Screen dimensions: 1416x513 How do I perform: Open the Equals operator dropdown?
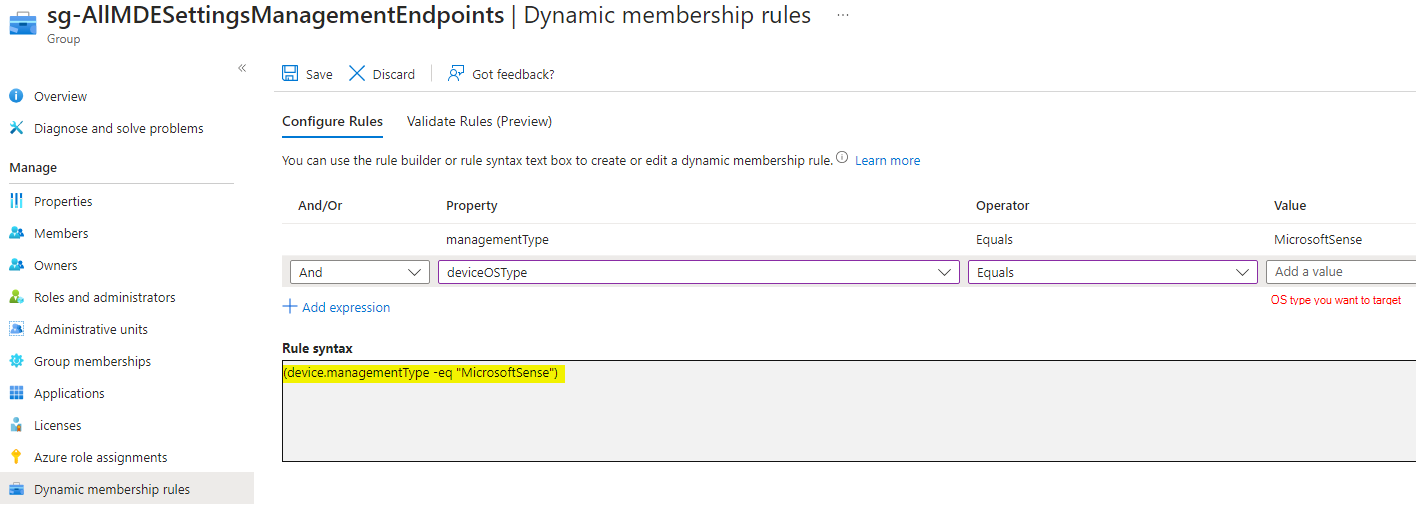pyautogui.click(x=1244, y=272)
